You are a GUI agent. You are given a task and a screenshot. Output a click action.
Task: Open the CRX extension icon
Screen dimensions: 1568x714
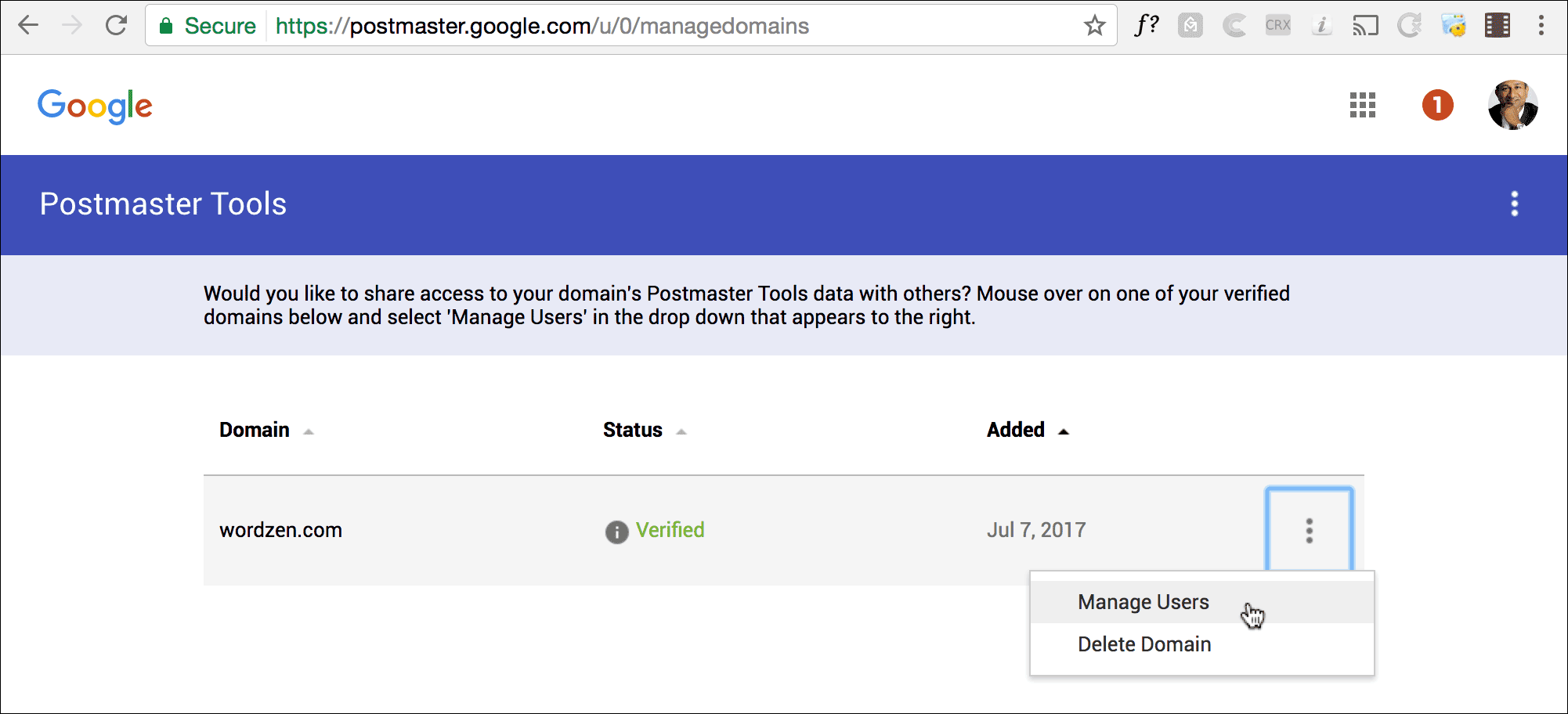point(1278,25)
